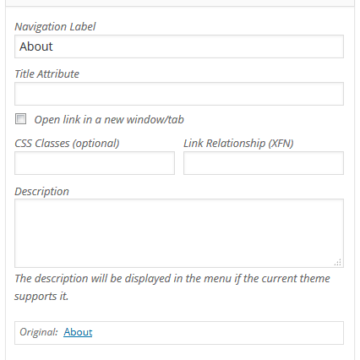Click the 'Original:' label text
This screenshot has width=360, height=360.
39,332
